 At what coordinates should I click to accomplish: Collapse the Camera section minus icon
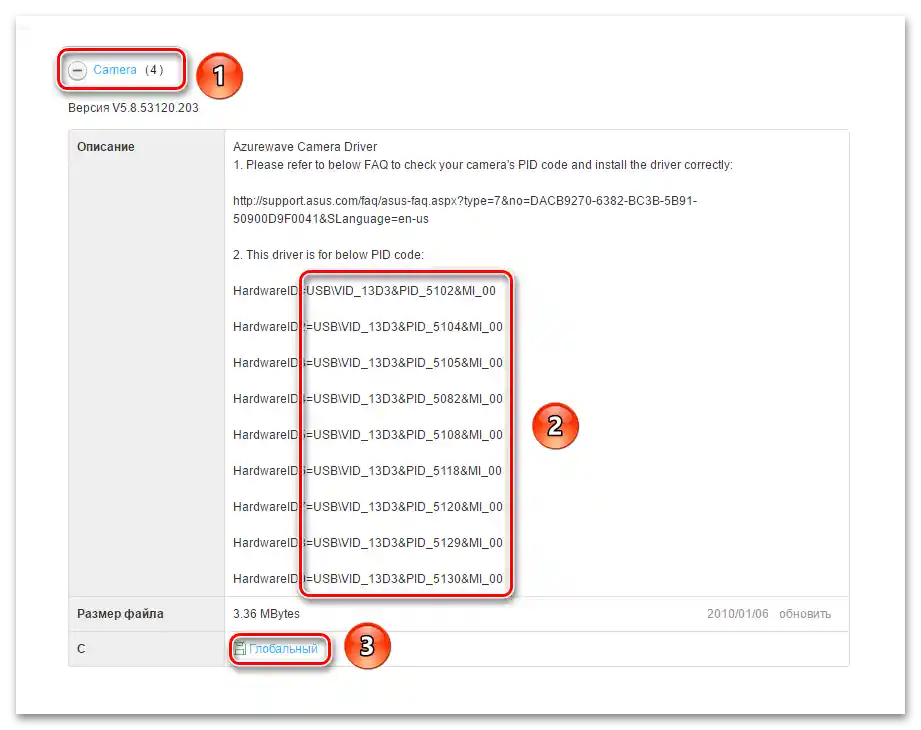(x=77, y=70)
